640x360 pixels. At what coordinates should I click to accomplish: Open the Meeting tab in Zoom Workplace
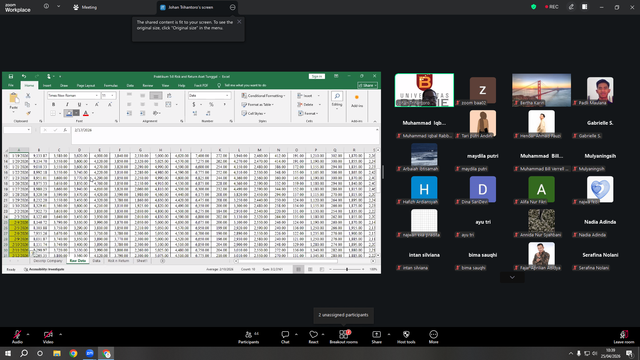(x=85, y=7)
